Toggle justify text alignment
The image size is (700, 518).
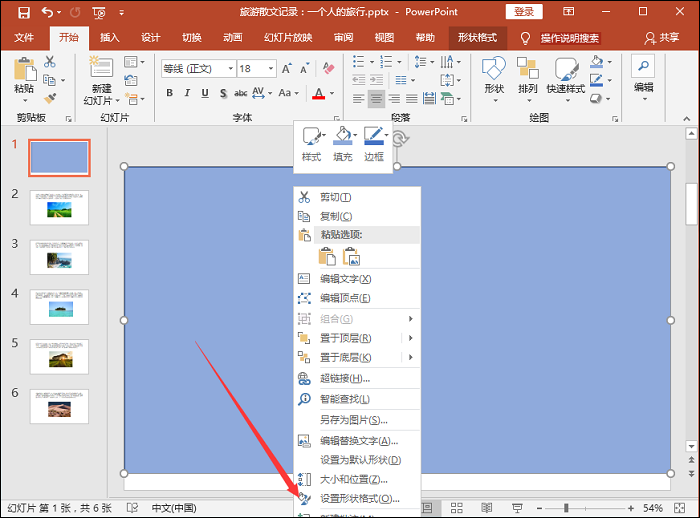(x=412, y=99)
